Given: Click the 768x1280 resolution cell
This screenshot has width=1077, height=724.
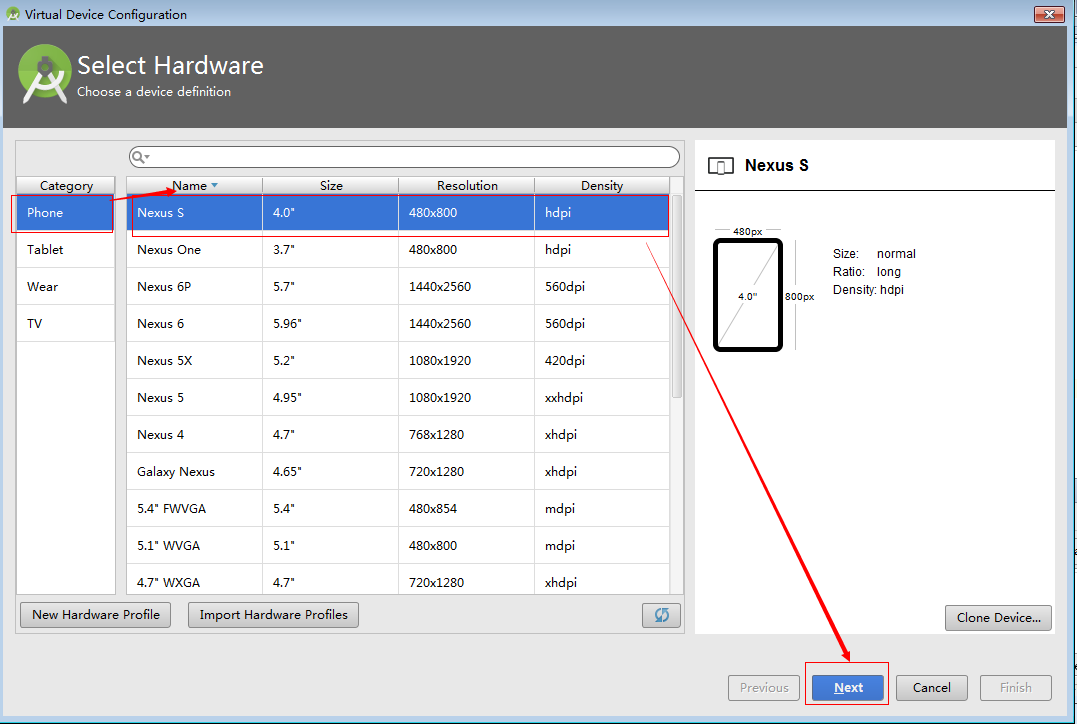Looking at the screenshot, I should click(x=466, y=435).
